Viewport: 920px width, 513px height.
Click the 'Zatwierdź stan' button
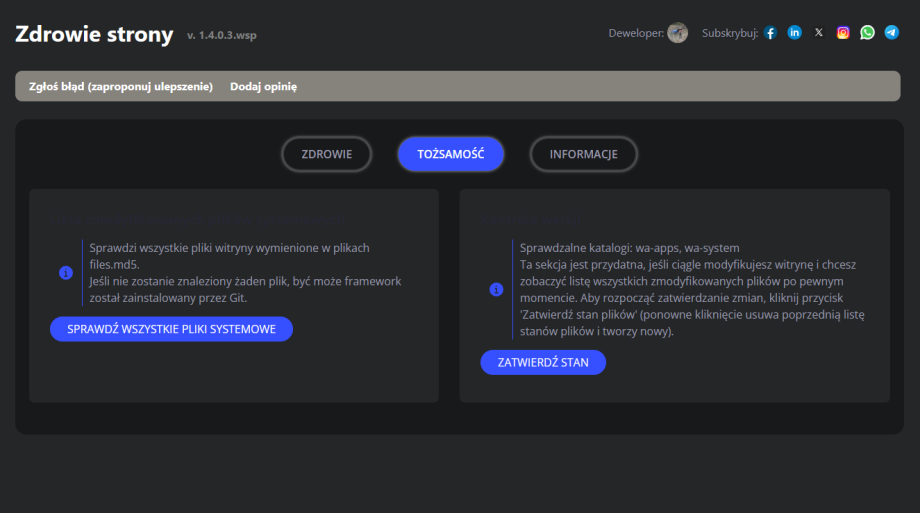point(543,362)
